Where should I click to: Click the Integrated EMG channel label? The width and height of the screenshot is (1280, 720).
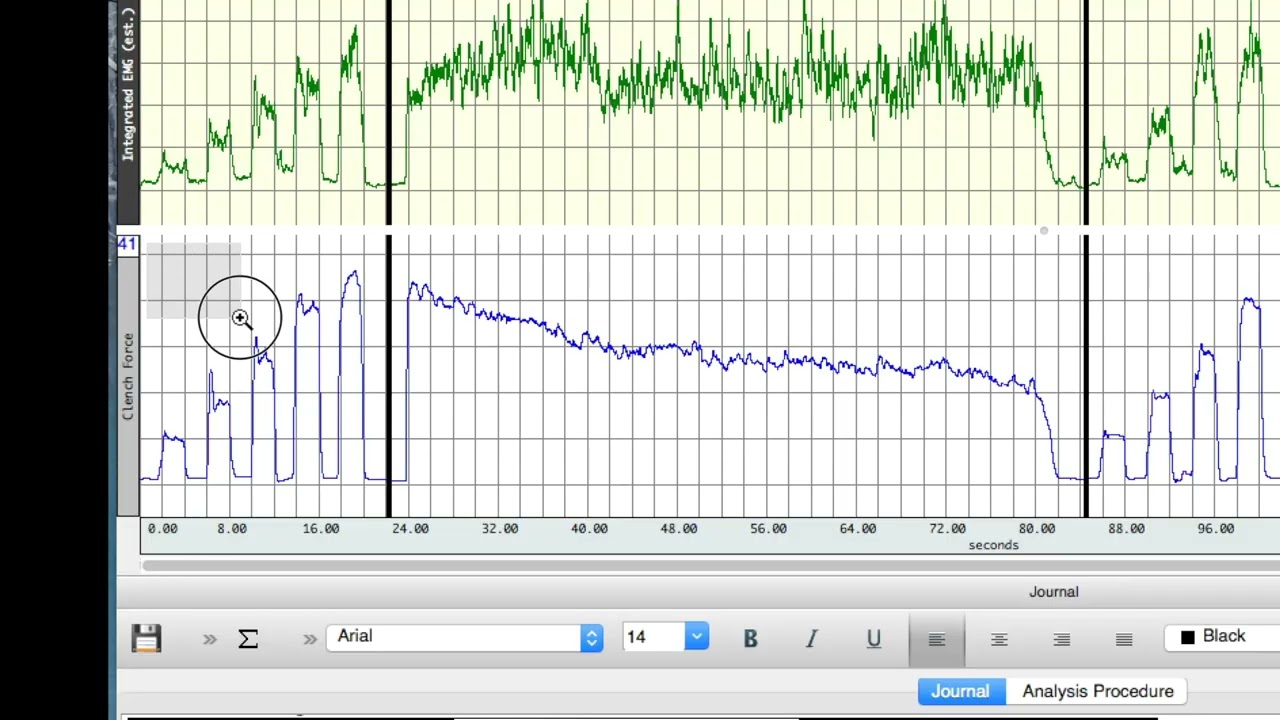(128, 84)
